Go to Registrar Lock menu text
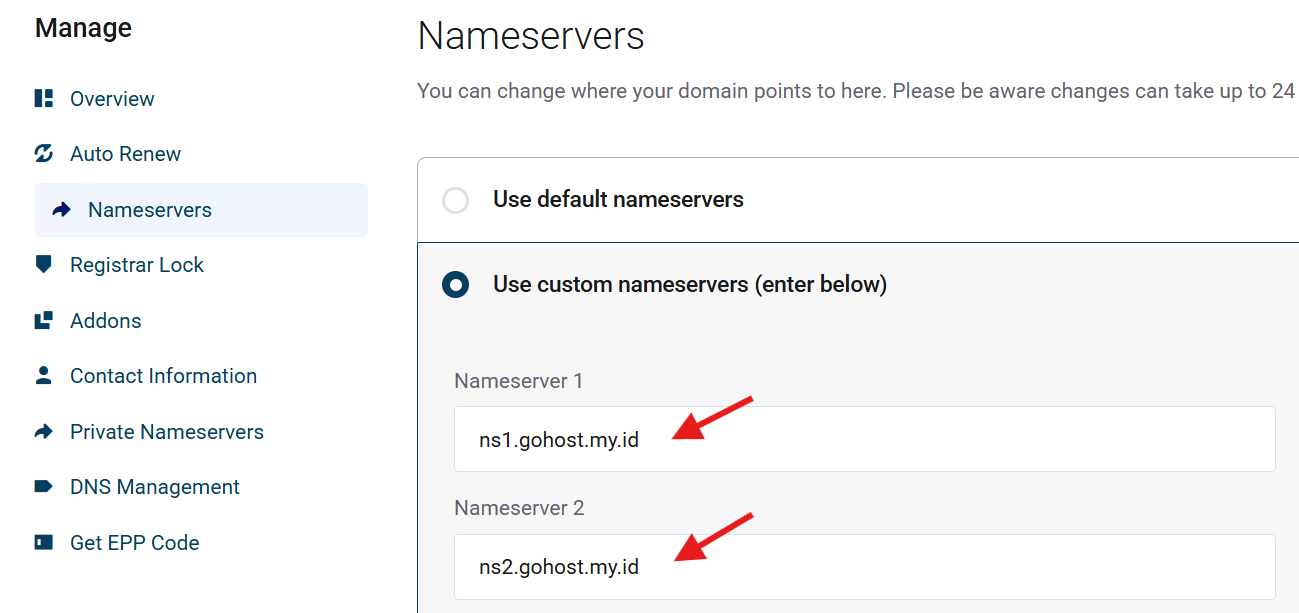This screenshot has width=1299, height=613. pyautogui.click(x=137, y=265)
